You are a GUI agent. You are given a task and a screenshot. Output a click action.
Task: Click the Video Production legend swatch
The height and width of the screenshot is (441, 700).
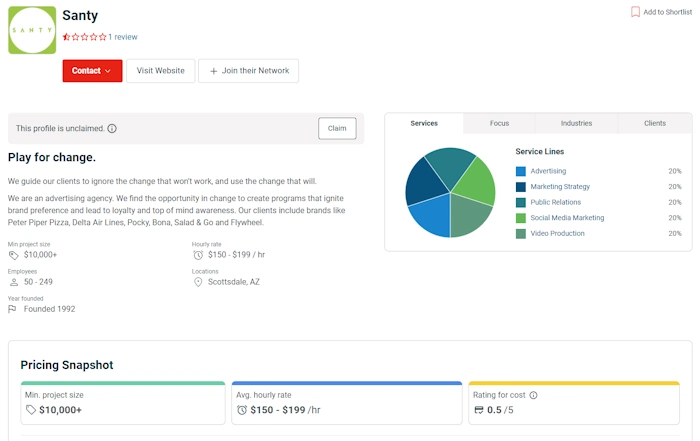[521, 233]
